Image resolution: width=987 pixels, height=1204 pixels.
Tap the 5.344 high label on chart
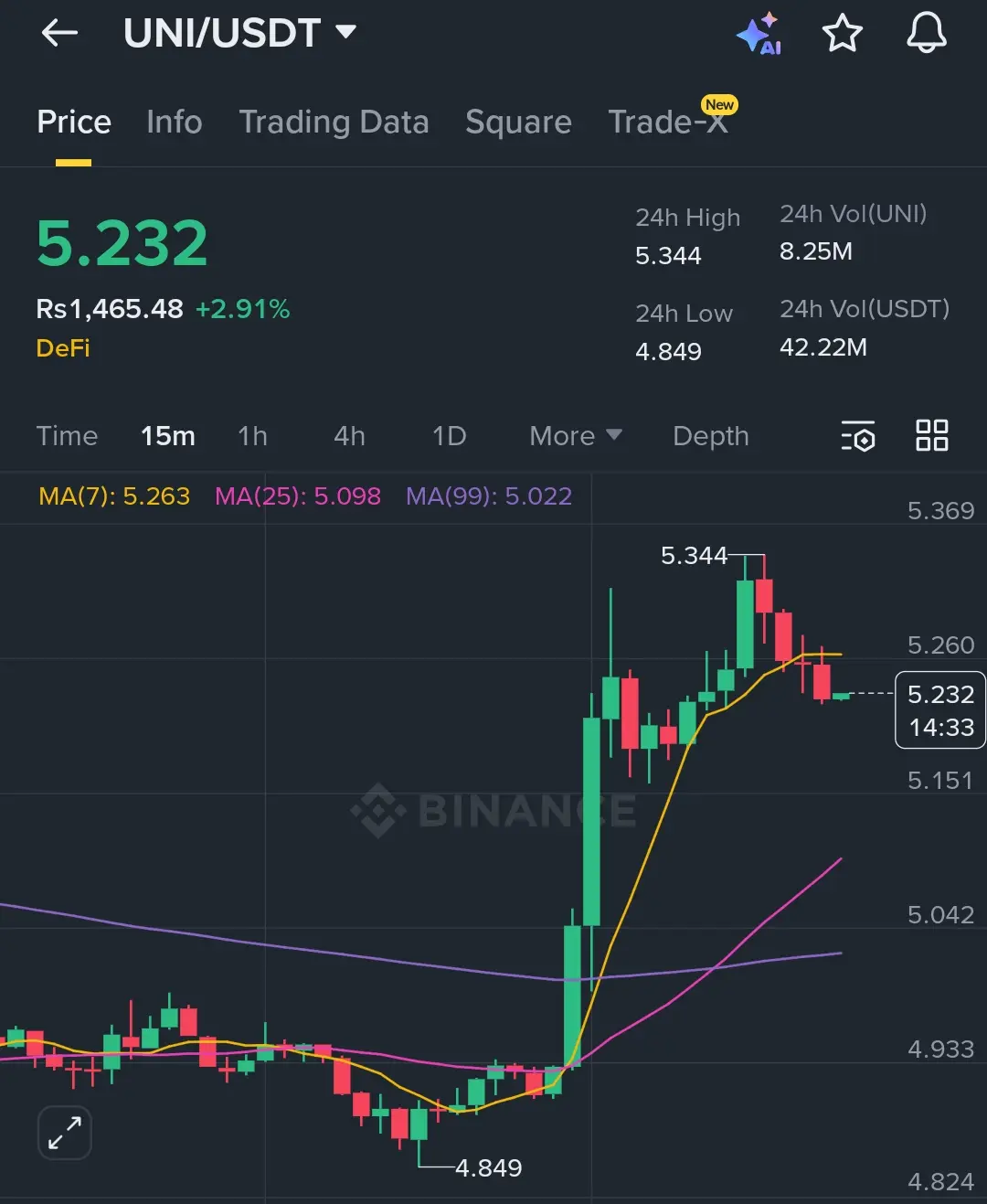(x=694, y=556)
